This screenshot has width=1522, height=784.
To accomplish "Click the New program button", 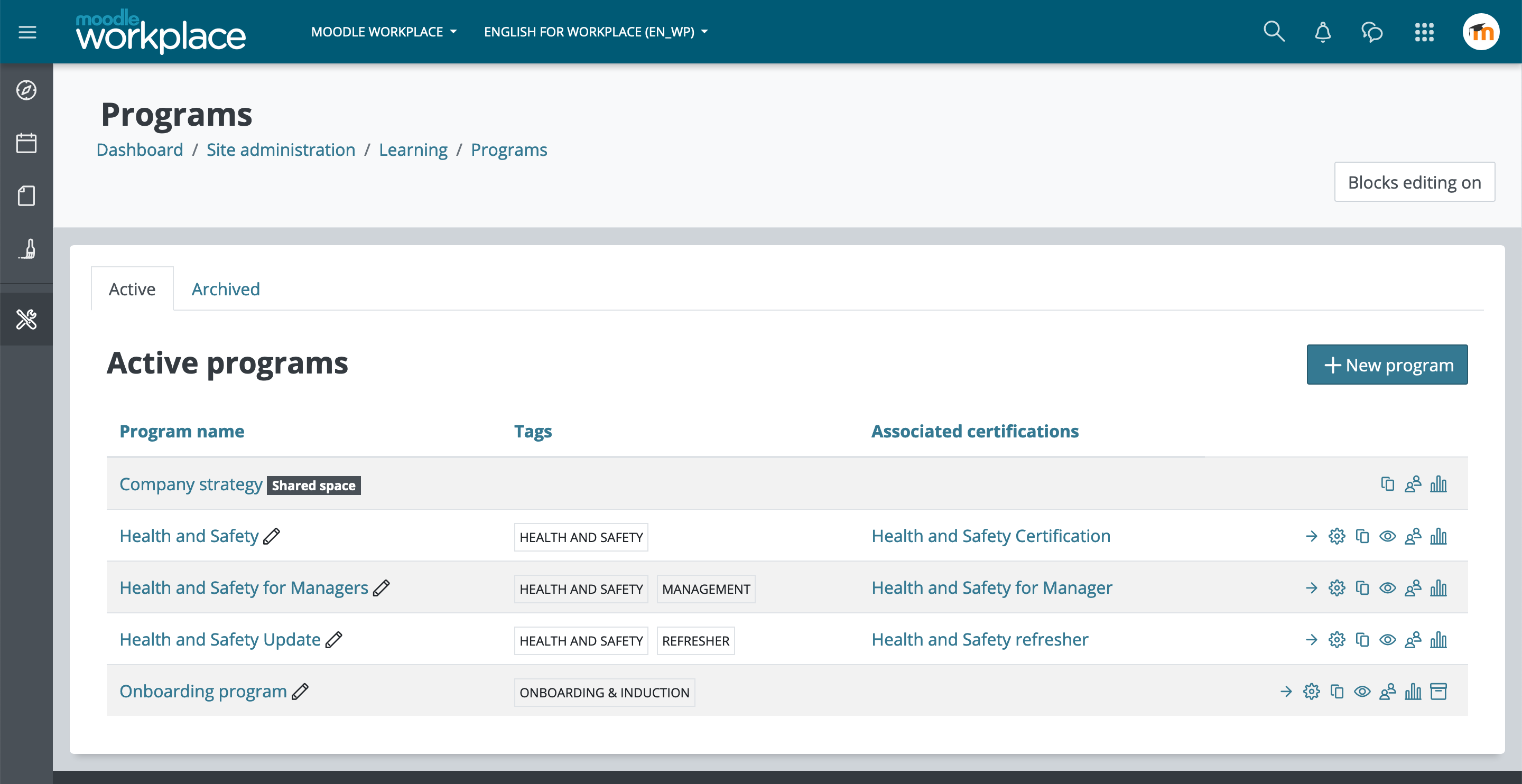I will (1387, 365).
